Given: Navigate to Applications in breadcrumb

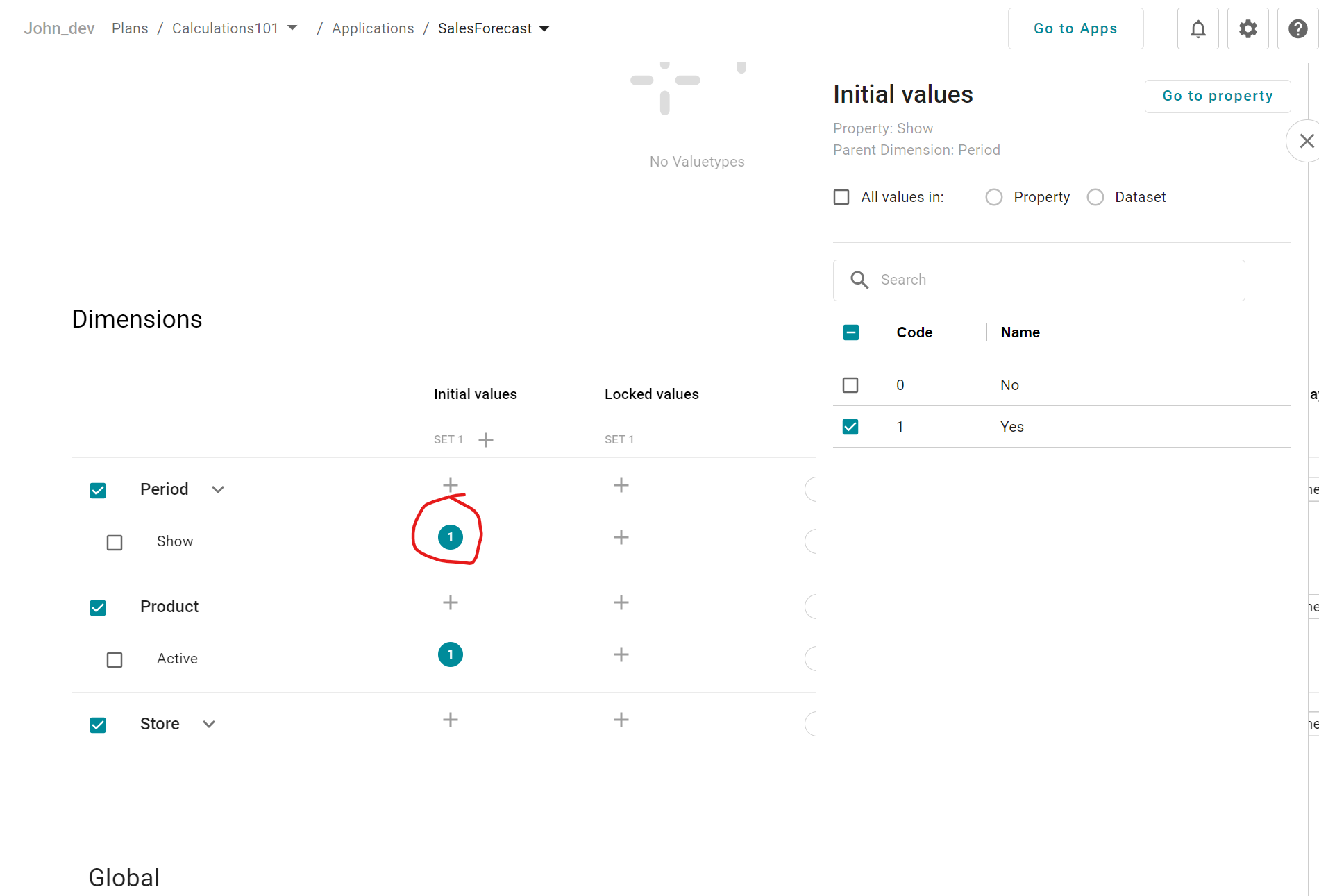Looking at the screenshot, I should pyautogui.click(x=373, y=28).
